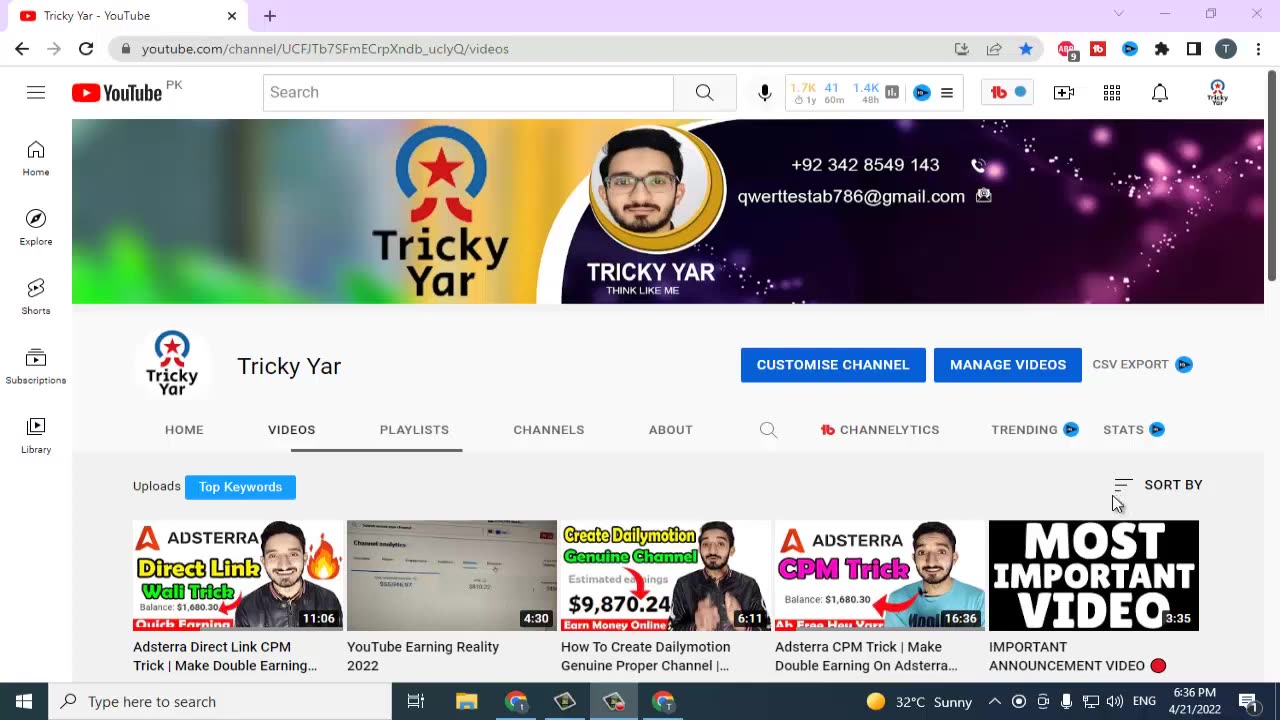Open the YouTube guide hamburger menu

pyautogui.click(x=36, y=92)
